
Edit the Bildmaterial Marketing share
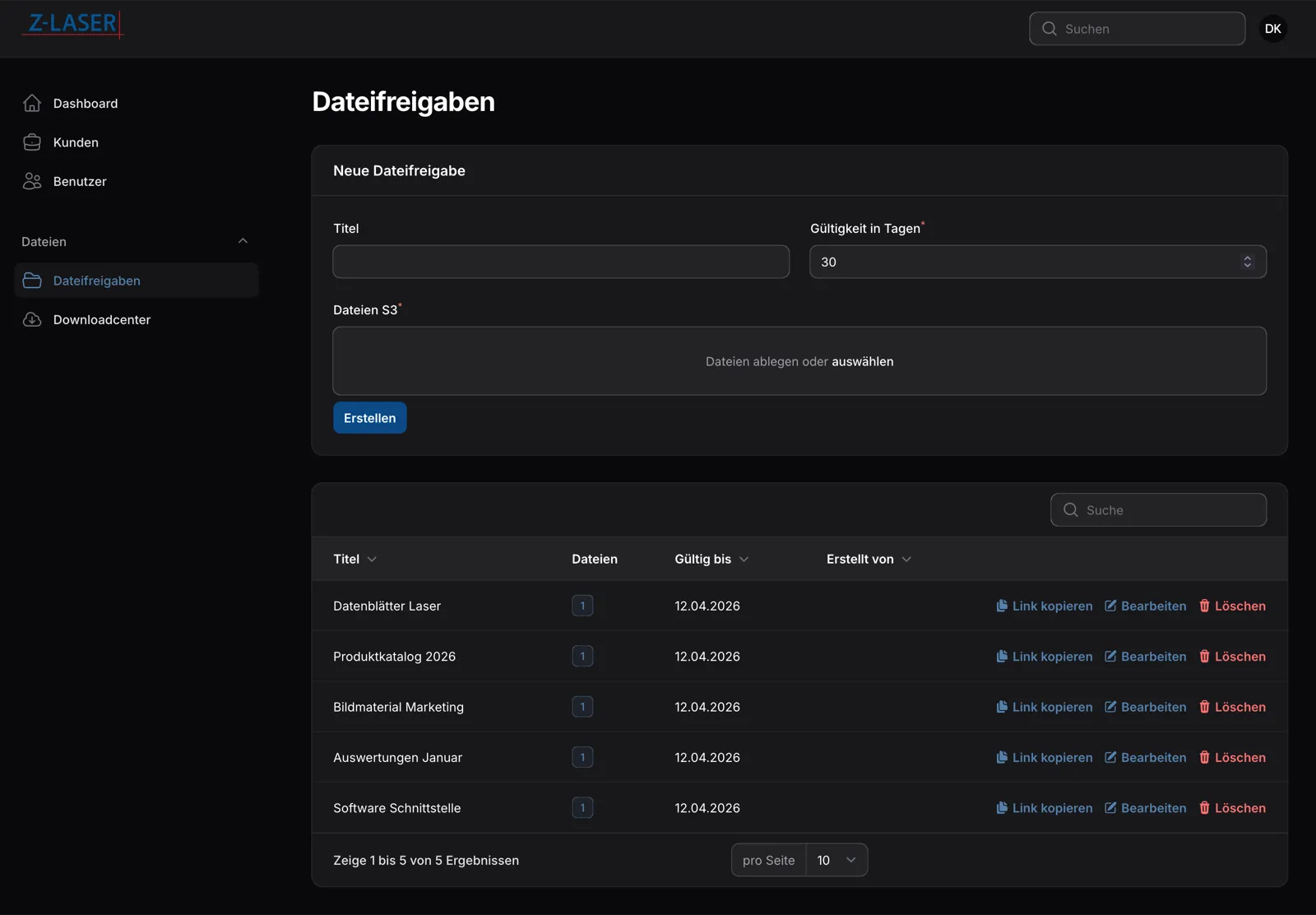[x=1145, y=707]
